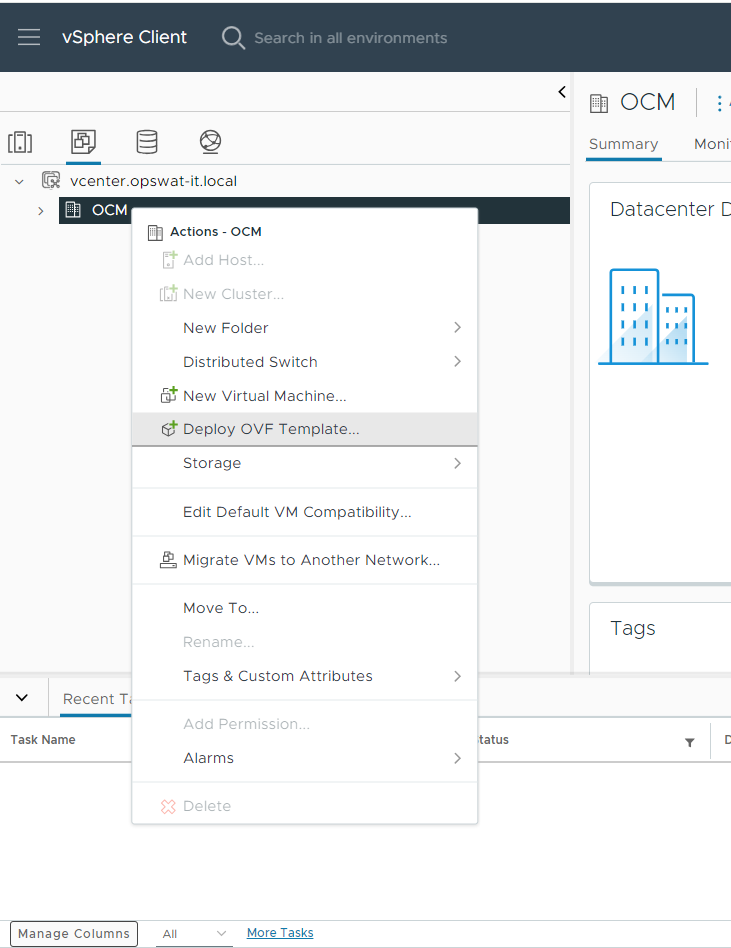Image resolution: width=731 pixels, height=948 pixels.
Task: Select Migrate VMs to Another Network...
Action: [305, 560]
